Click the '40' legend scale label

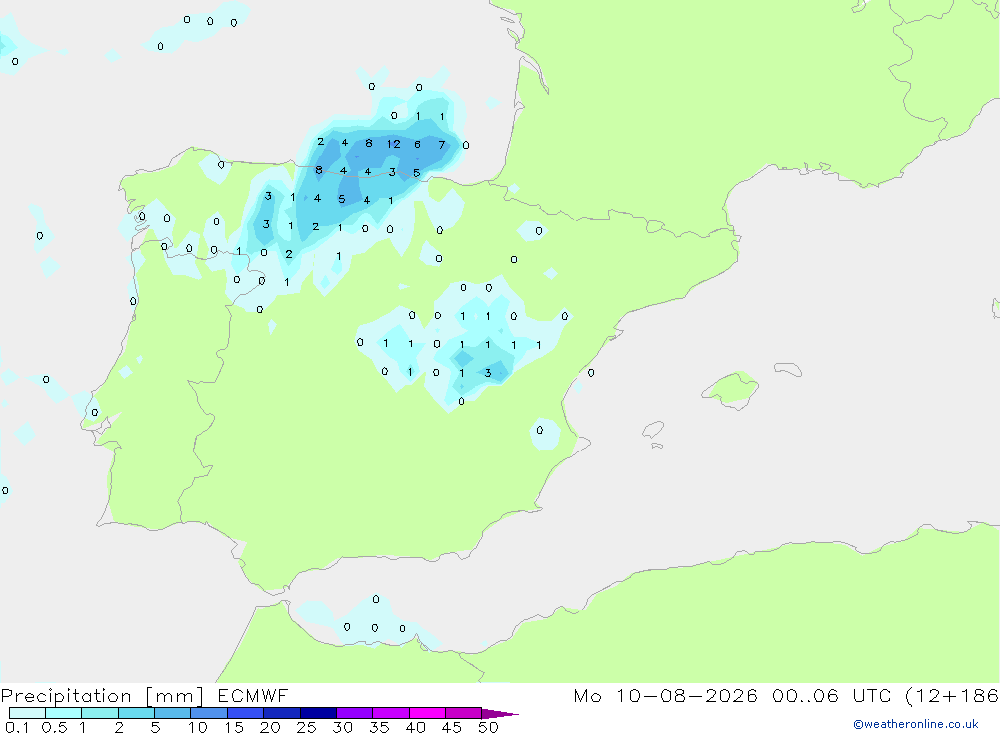point(415,727)
